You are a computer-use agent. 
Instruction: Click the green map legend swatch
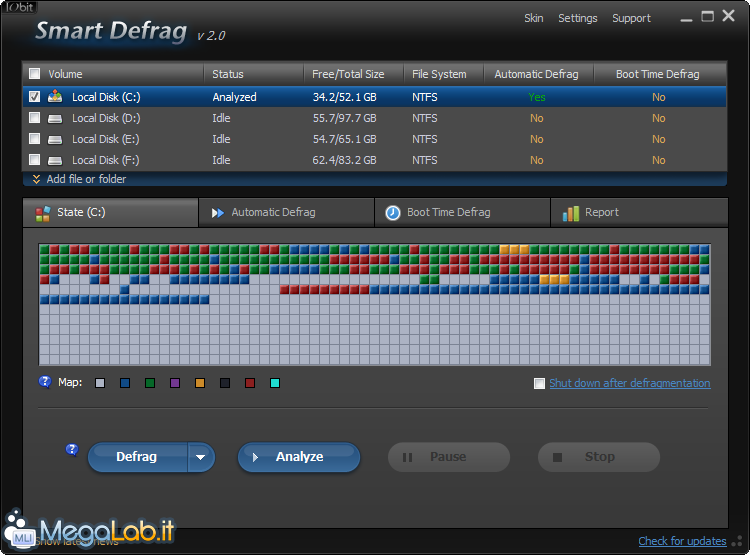[150, 383]
